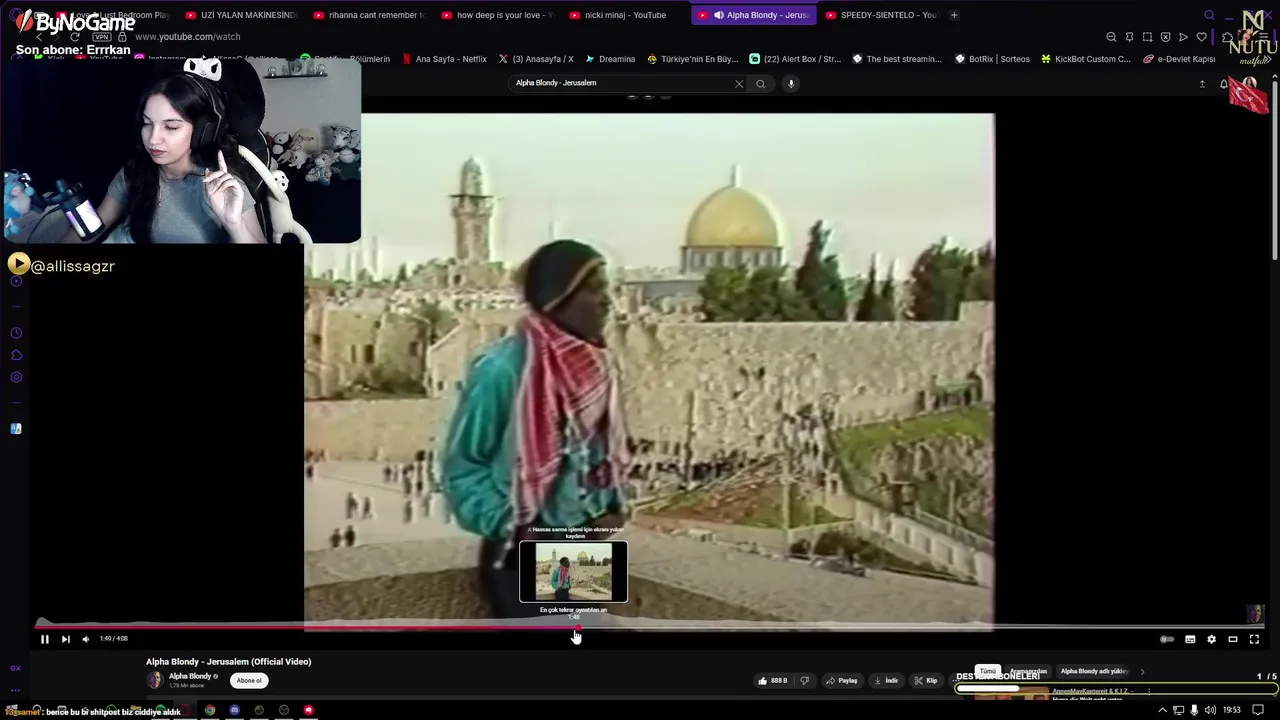Open the video hover preview thumbnail
The image size is (1280, 720).
574,572
